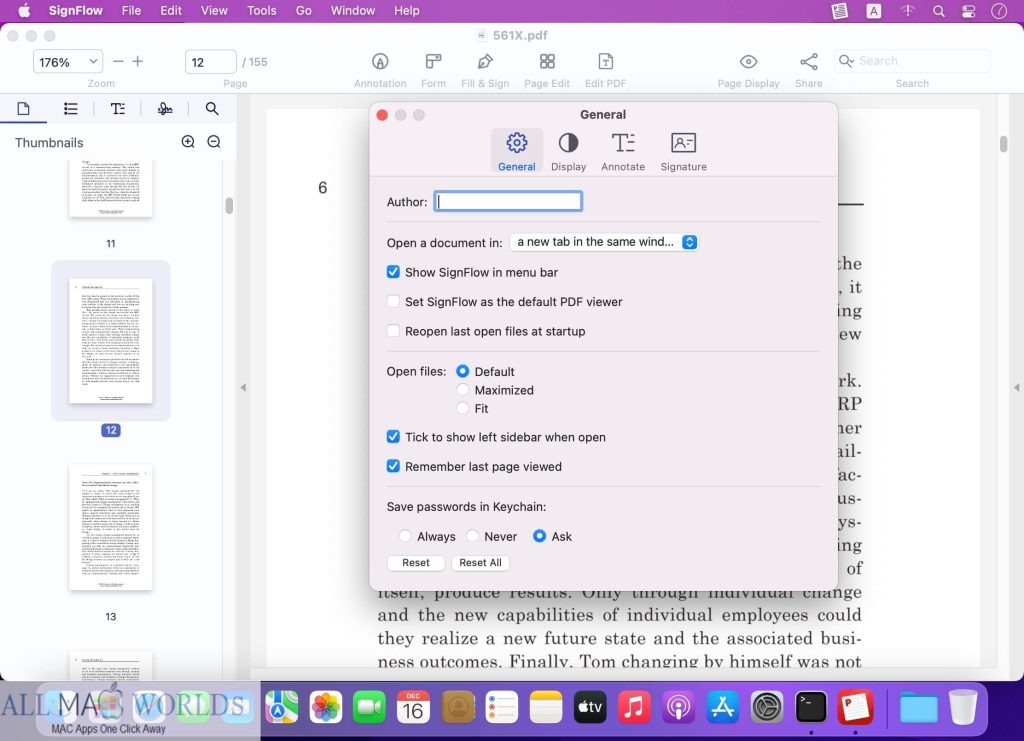
Task: Switch to Signature preferences tab
Action: click(683, 151)
